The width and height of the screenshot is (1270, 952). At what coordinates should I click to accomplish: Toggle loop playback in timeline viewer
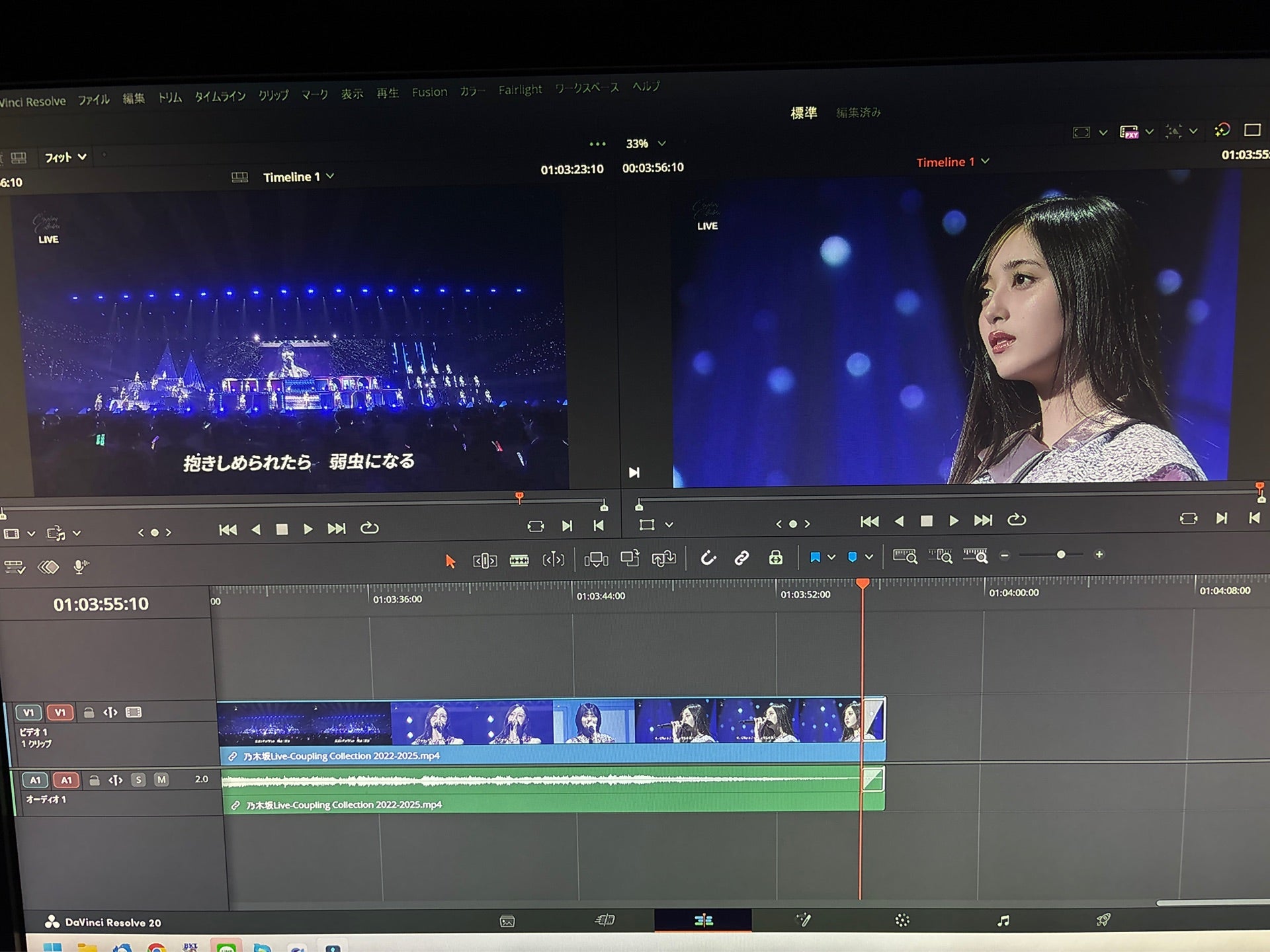1017,520
